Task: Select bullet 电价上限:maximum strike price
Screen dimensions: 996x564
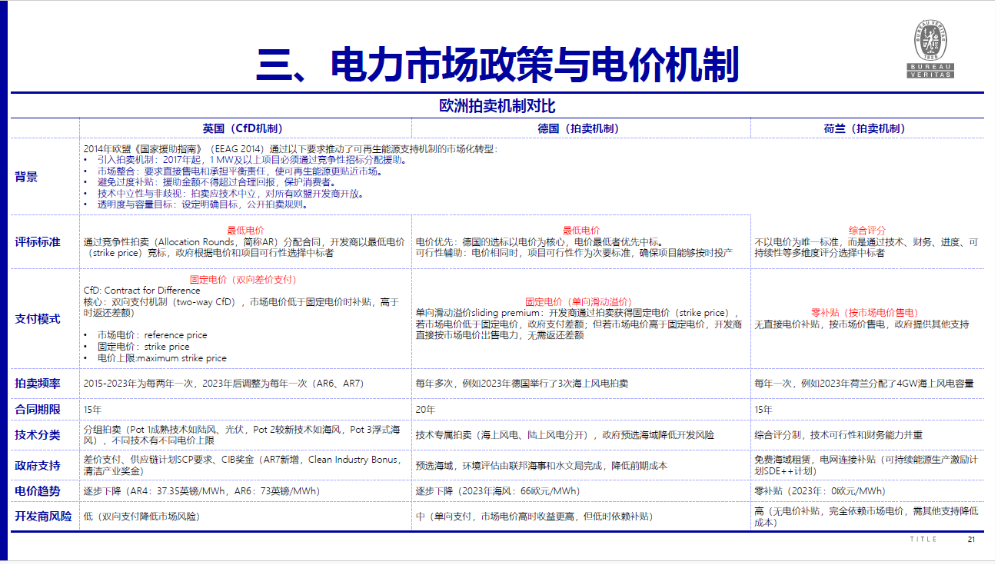Action: tap(161, 358)
